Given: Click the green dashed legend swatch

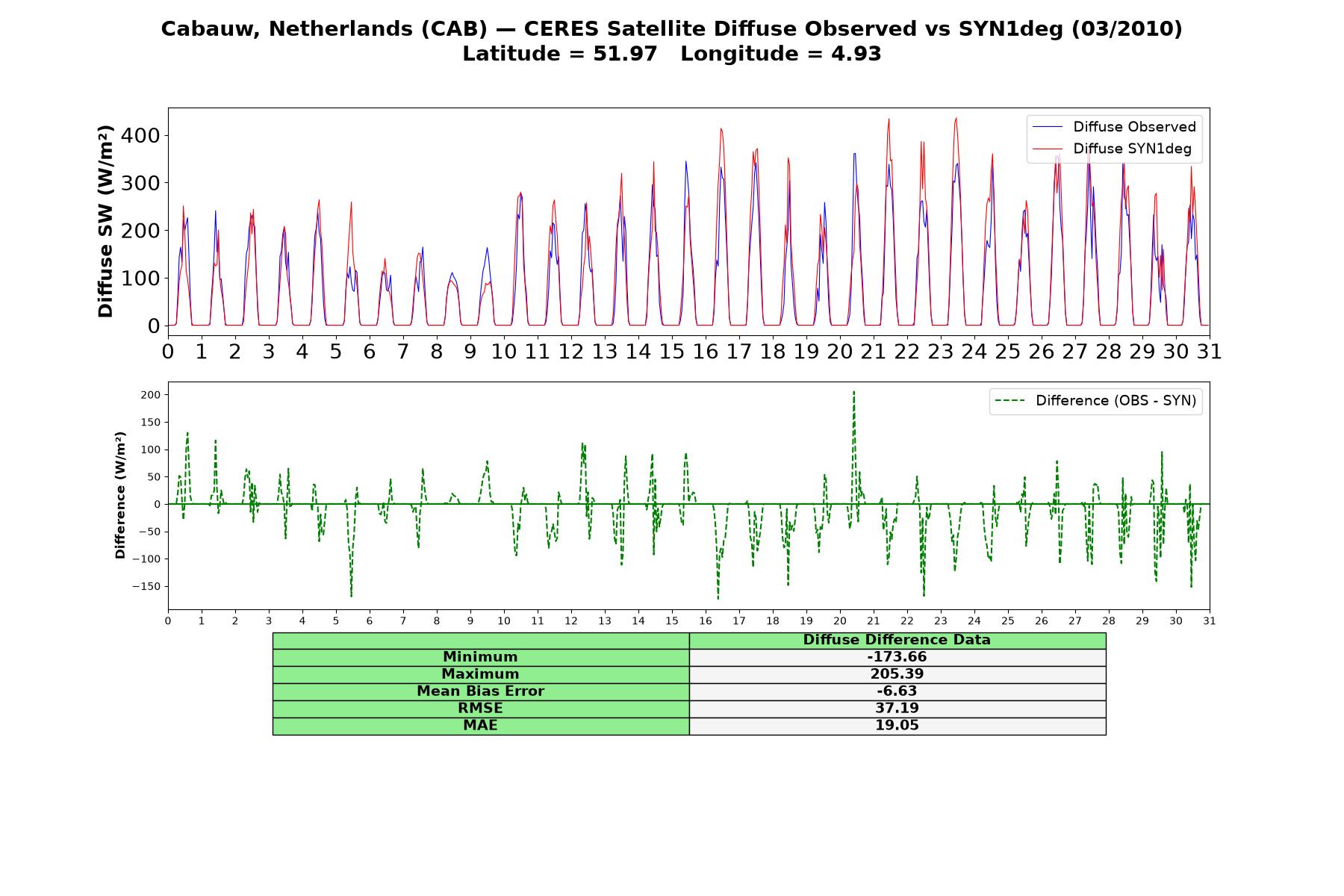Looking at the screenshot, I should click(1009, 402).
